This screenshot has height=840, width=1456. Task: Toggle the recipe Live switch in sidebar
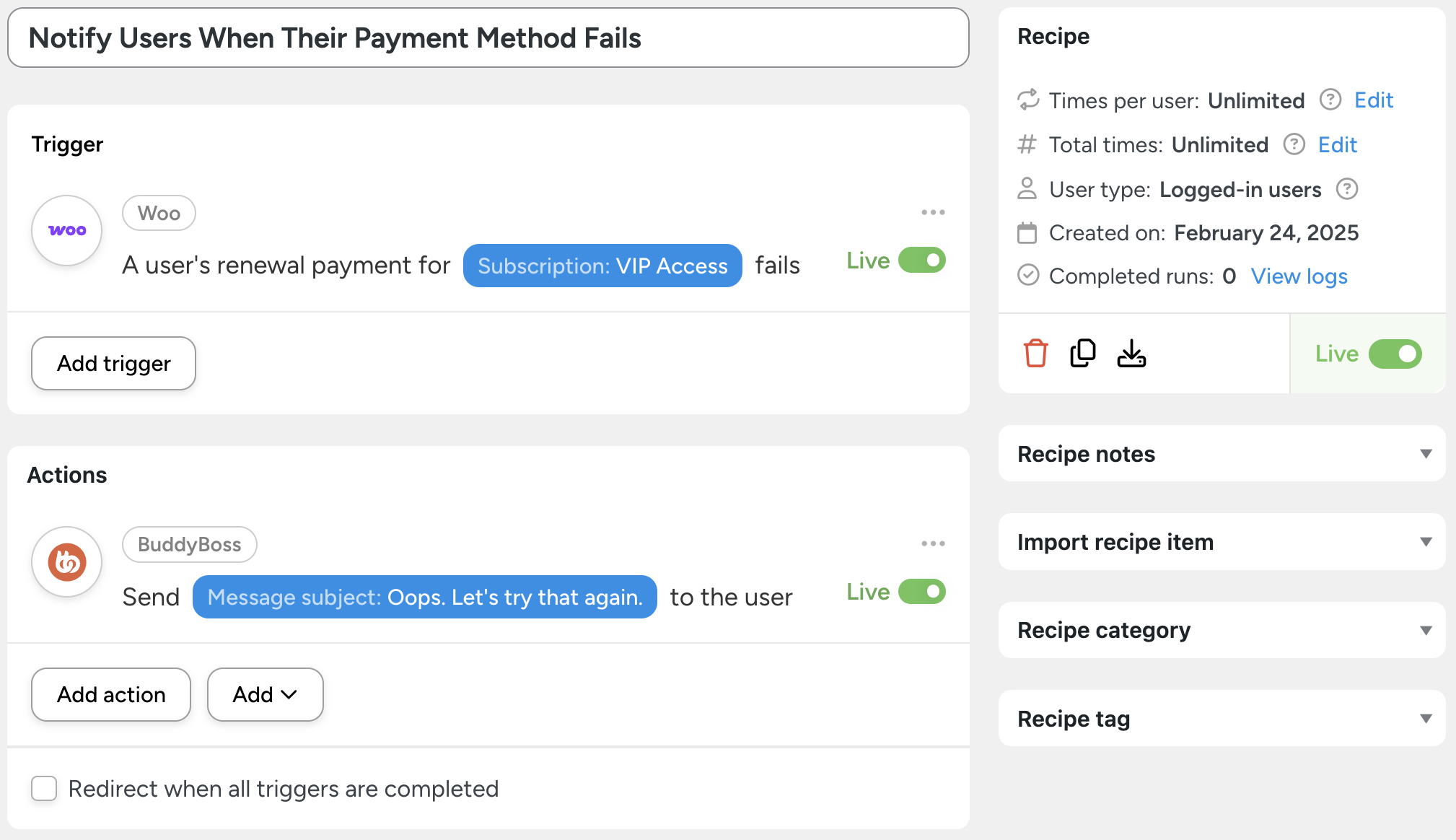[x=1395, y=354]
